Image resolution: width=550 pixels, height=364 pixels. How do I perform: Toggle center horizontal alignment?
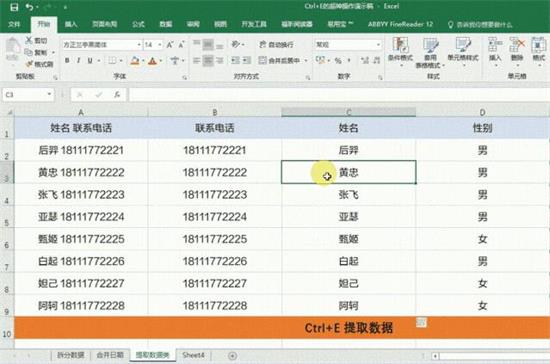click(x=208, y=61)
